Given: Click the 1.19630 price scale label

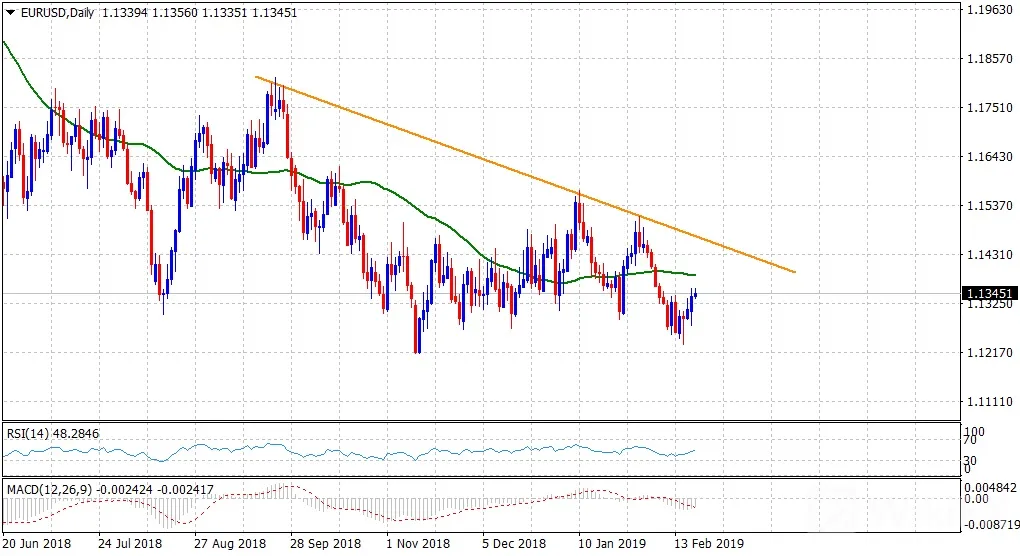Looking at the screenshot, I should [x=989, y=9].
